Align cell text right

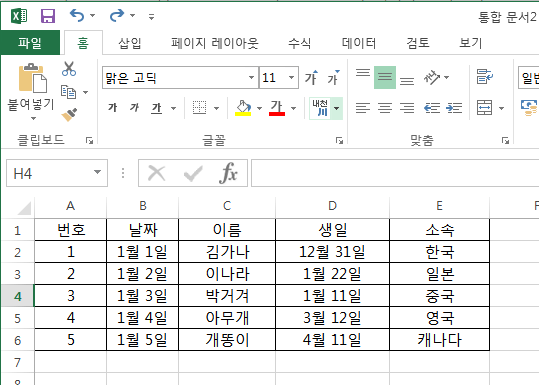pyautogui.click(x=407, y=108)
